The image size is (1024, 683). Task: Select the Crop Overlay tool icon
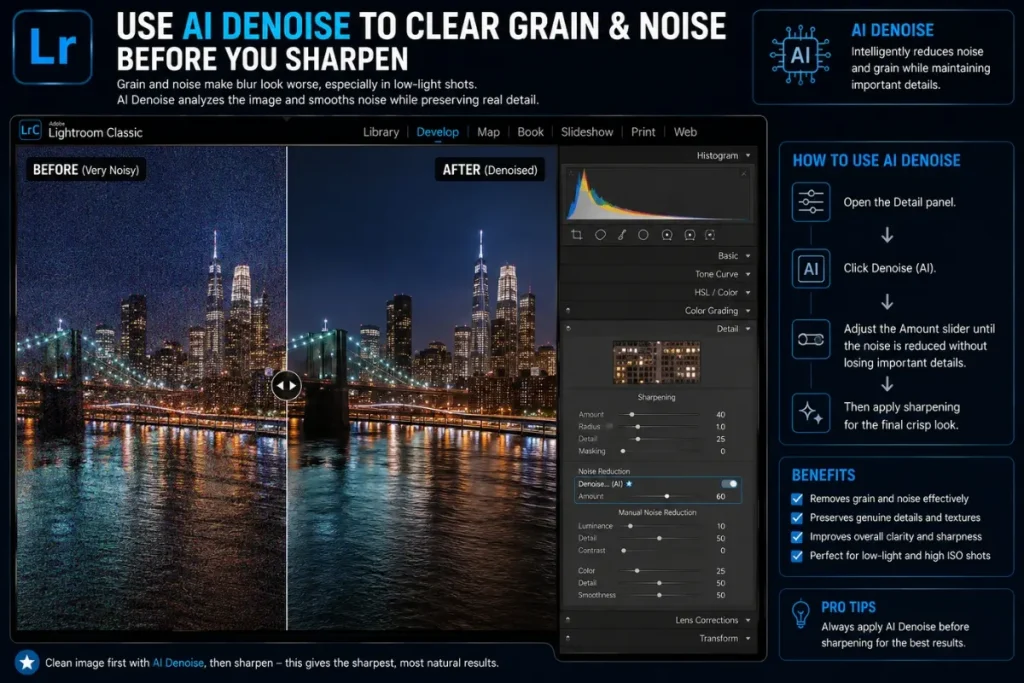pos(577,234)
